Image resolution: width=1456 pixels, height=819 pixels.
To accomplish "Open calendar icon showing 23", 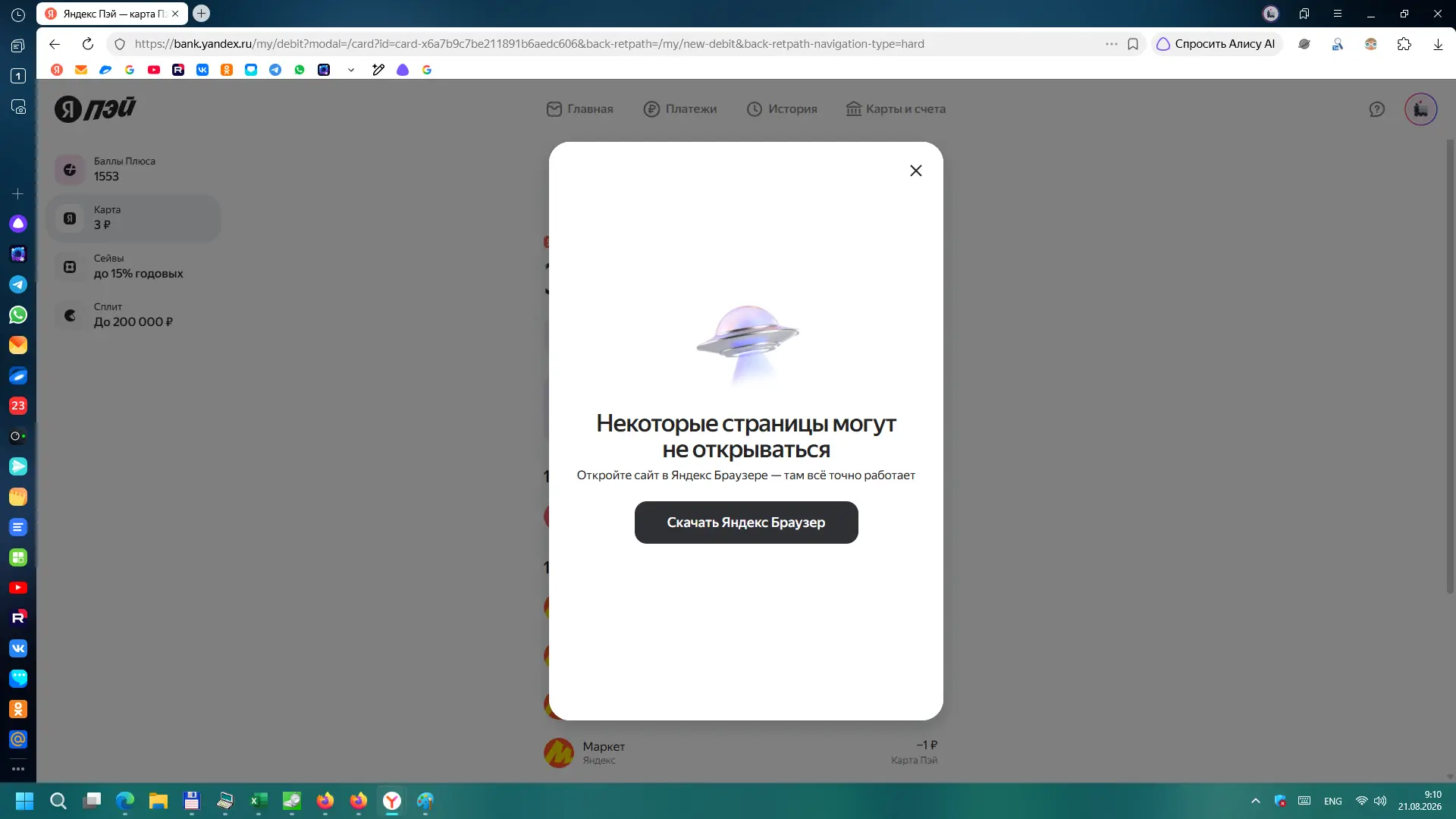I will 18,406.
